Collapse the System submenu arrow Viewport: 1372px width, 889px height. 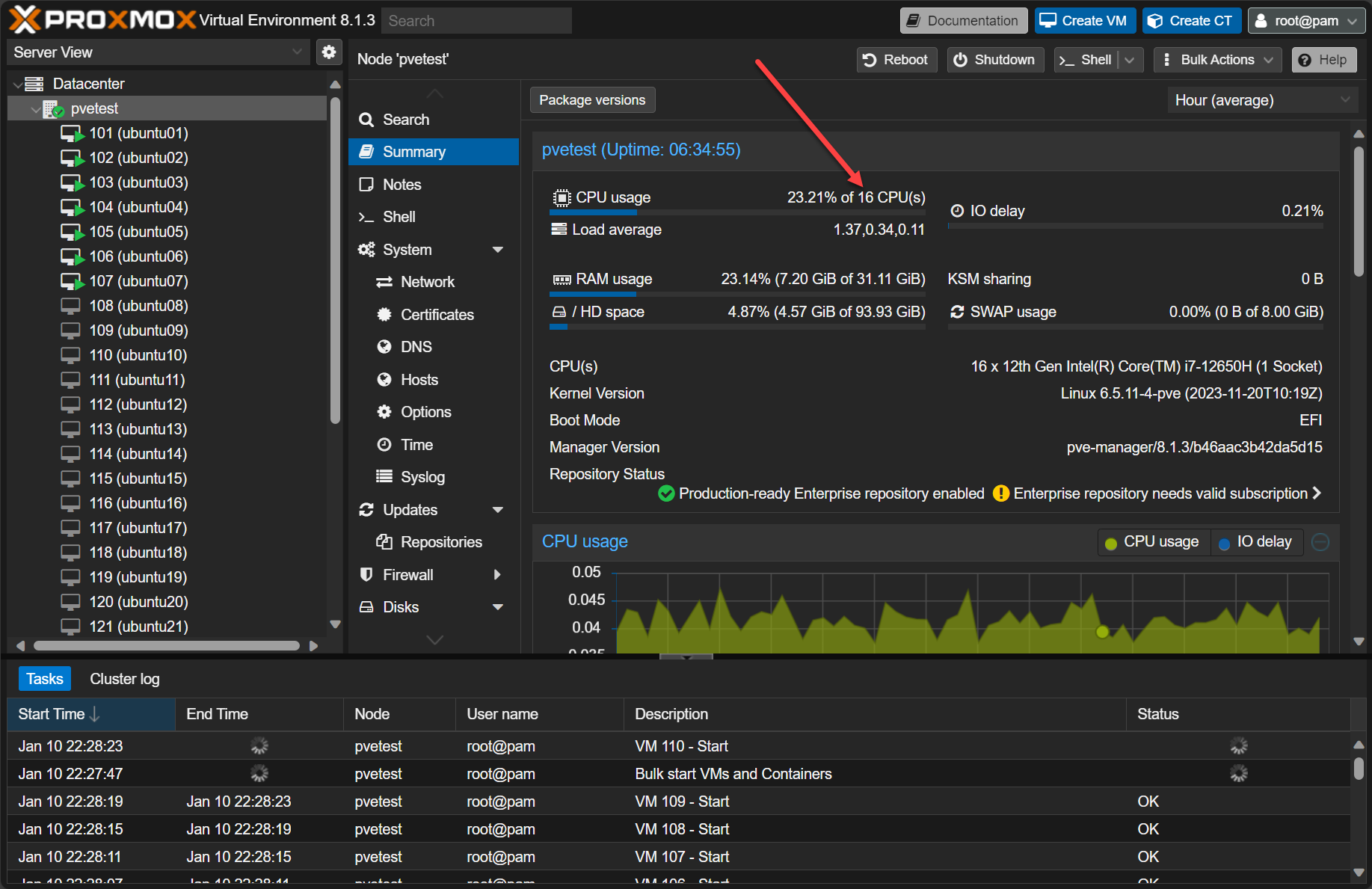coord(498,250)
